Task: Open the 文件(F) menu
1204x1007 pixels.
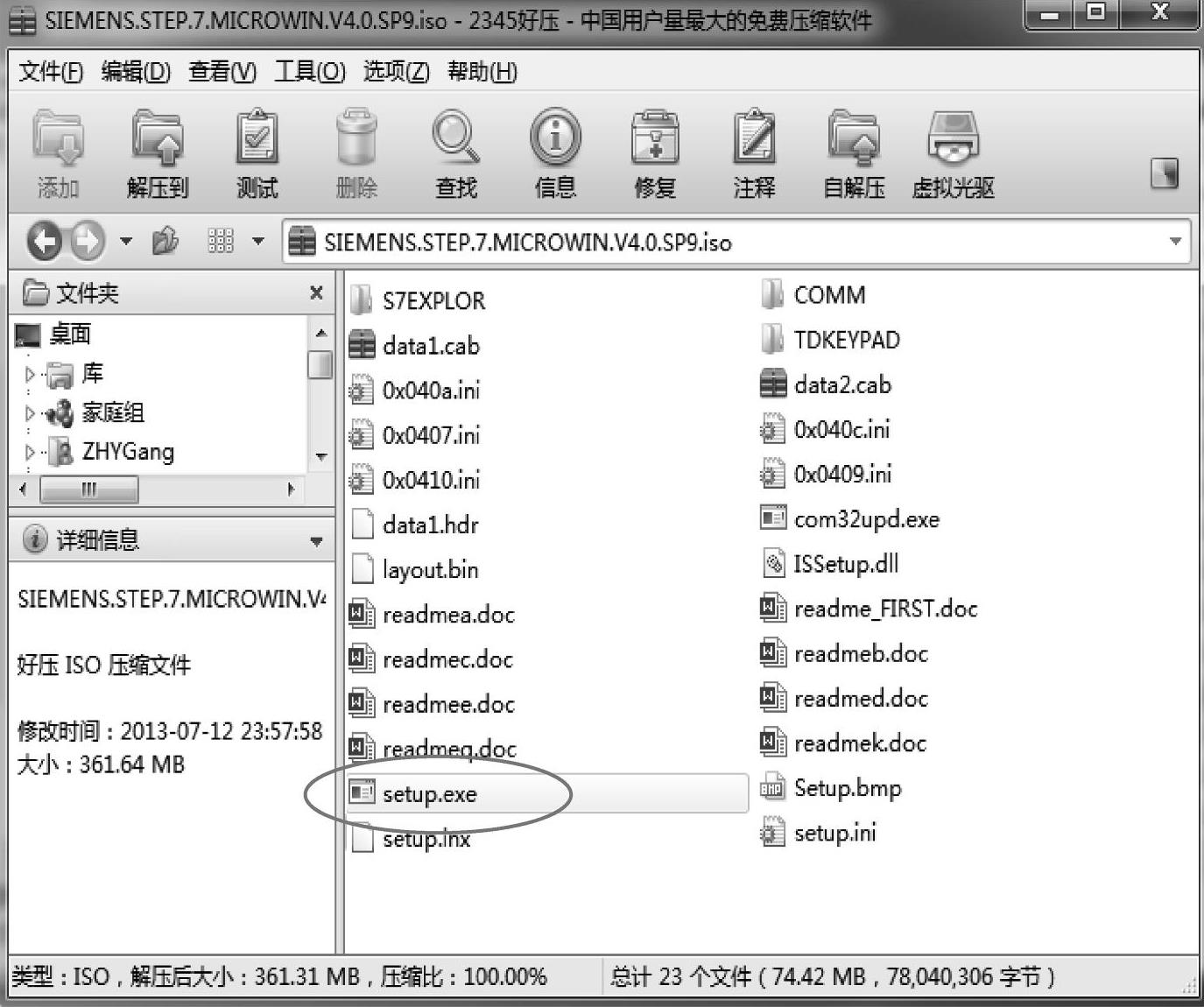Action: (51, 72)
